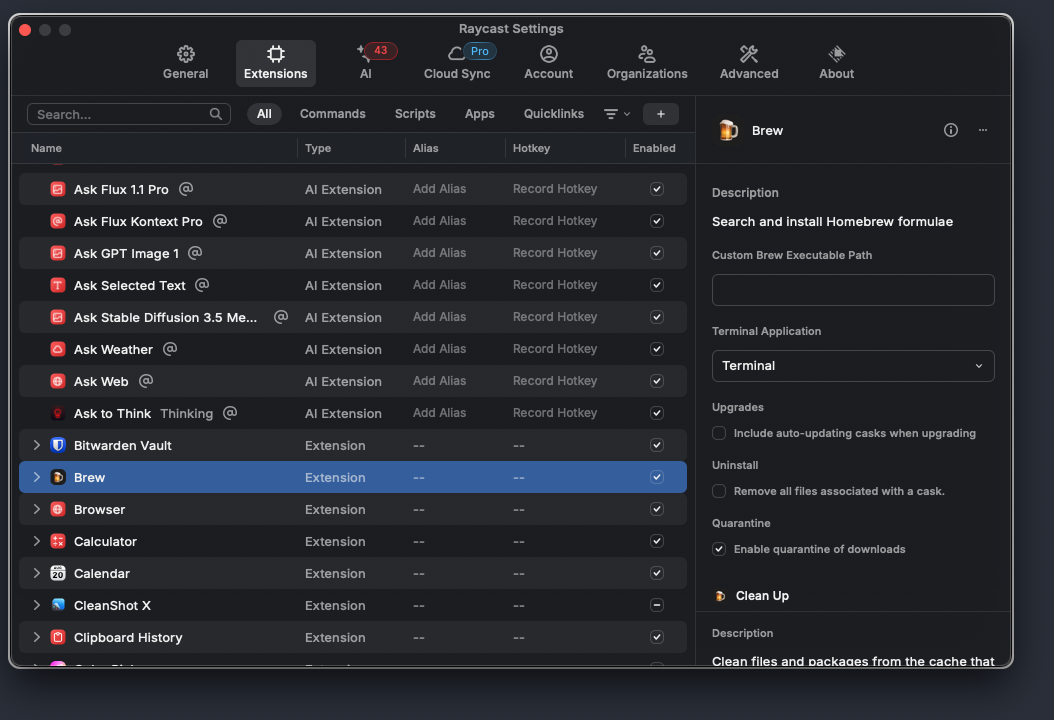Expand the Clipboard History extension row
The image size is (1054, 720).
coord(37,637)
